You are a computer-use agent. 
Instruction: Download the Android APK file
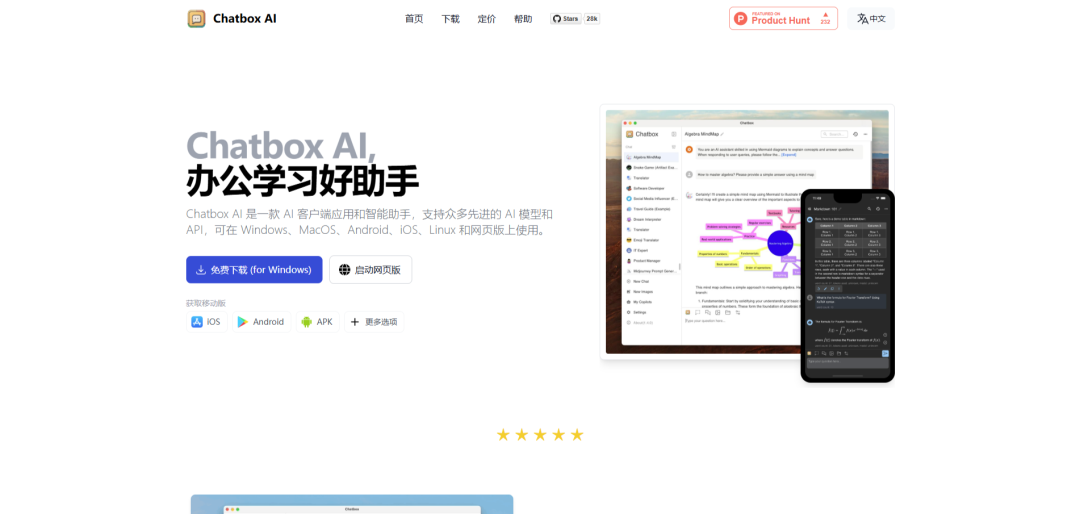coord(317,322)
